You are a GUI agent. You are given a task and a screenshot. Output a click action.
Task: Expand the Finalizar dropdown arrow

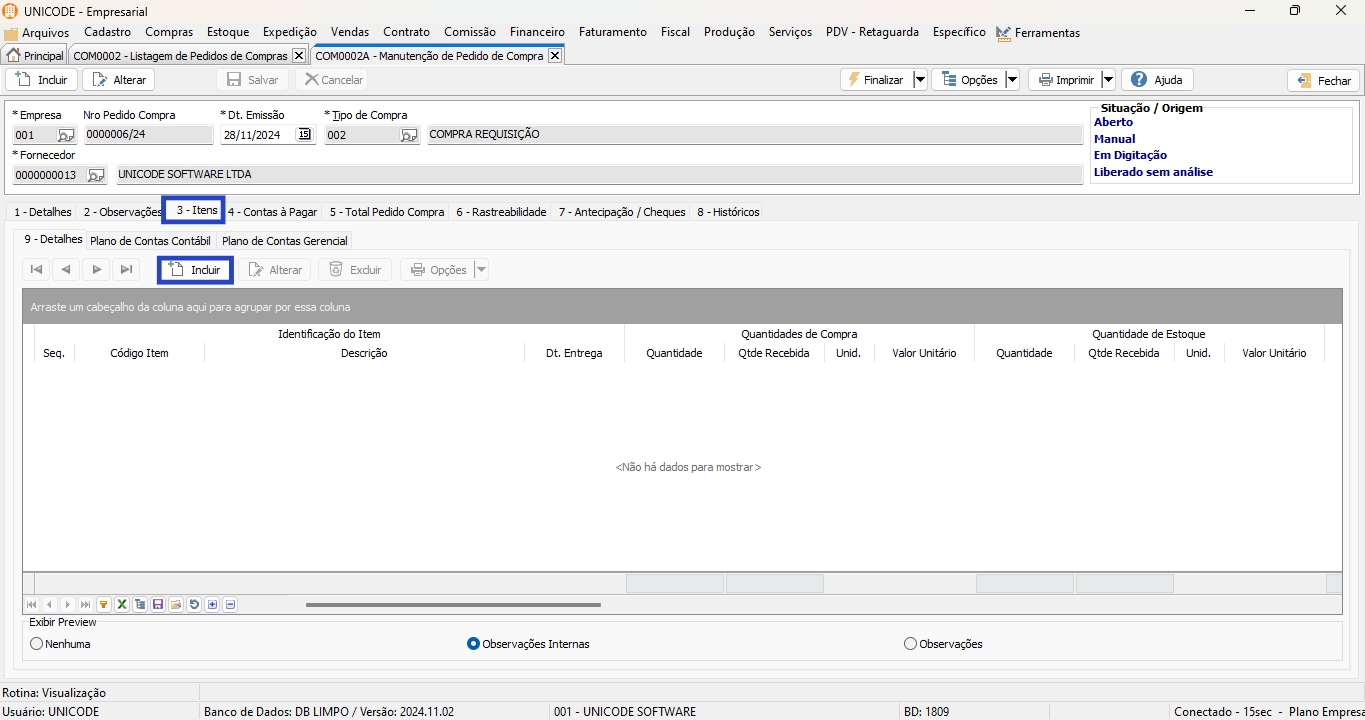(919, 80)
